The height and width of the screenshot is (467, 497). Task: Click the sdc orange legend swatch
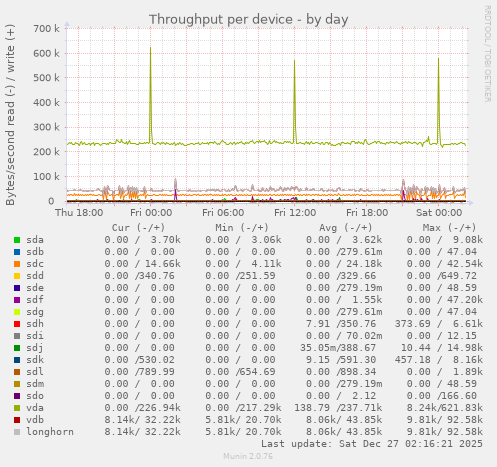[17, 264]
